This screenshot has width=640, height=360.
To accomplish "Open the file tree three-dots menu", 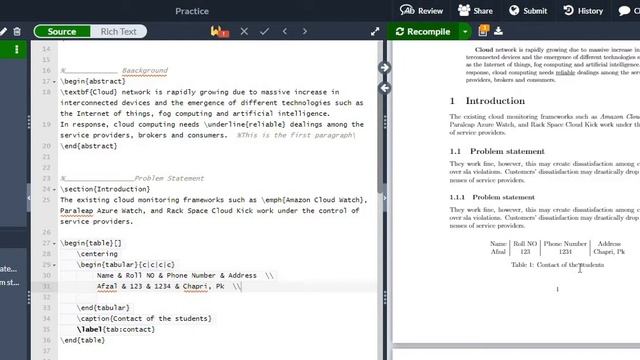I will [16, 49].
